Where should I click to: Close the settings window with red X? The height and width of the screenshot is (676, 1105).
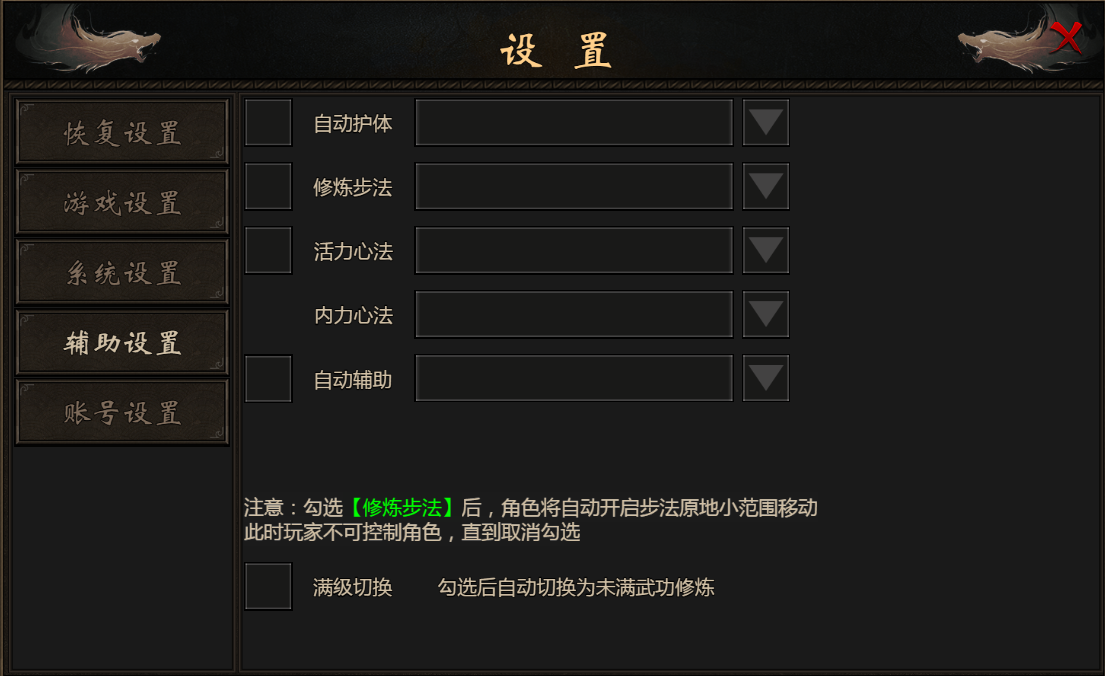[x=1067, y=37]
